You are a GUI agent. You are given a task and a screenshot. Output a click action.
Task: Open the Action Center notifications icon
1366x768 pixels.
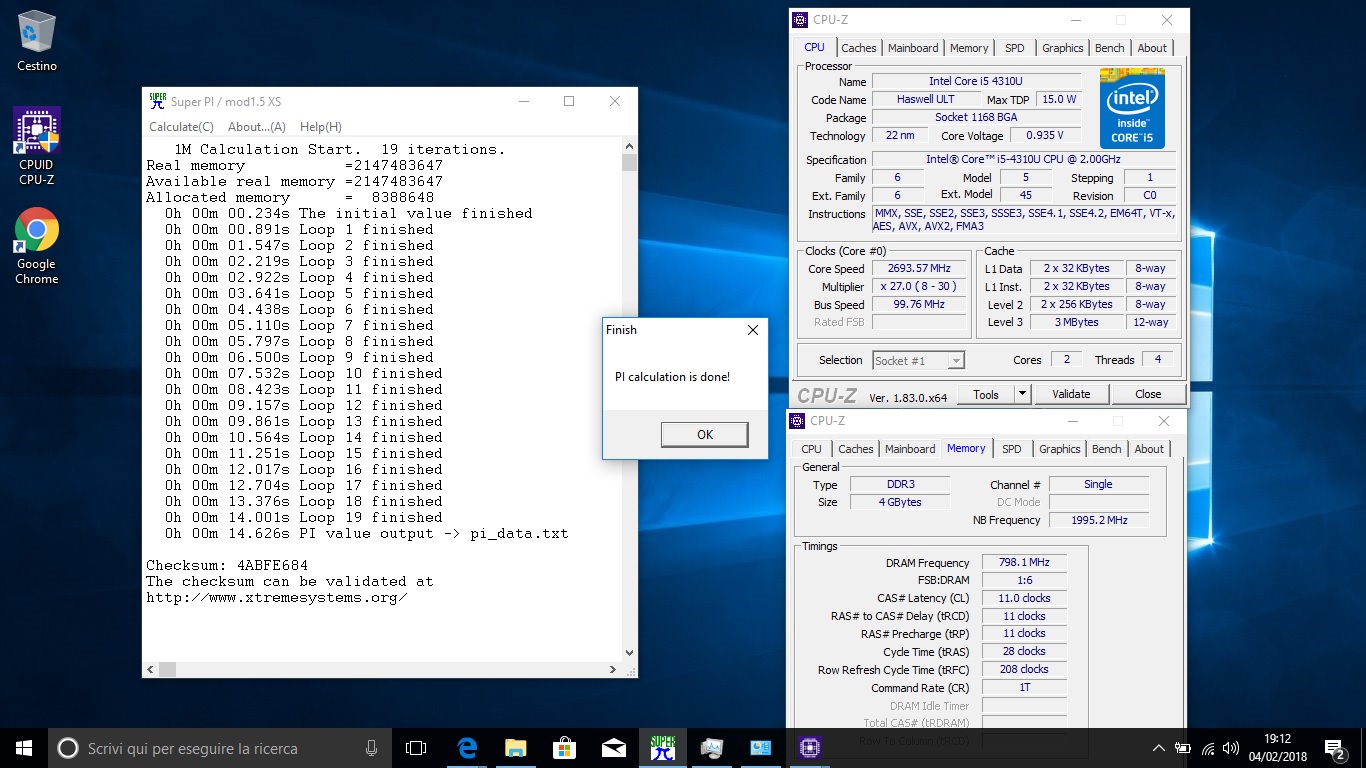tap(1334, 748)
